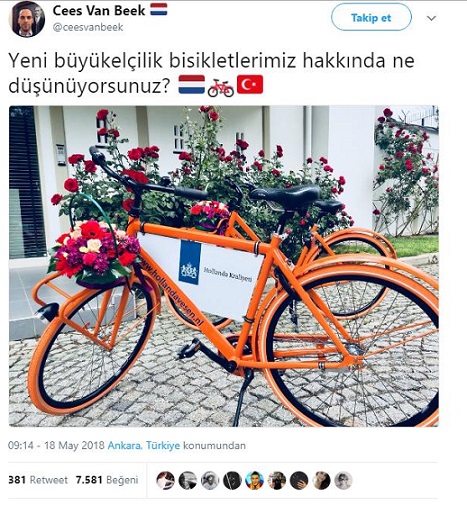View the 381 Retweet list
Viewport: 467px width, 505px height.
(38, 480)
